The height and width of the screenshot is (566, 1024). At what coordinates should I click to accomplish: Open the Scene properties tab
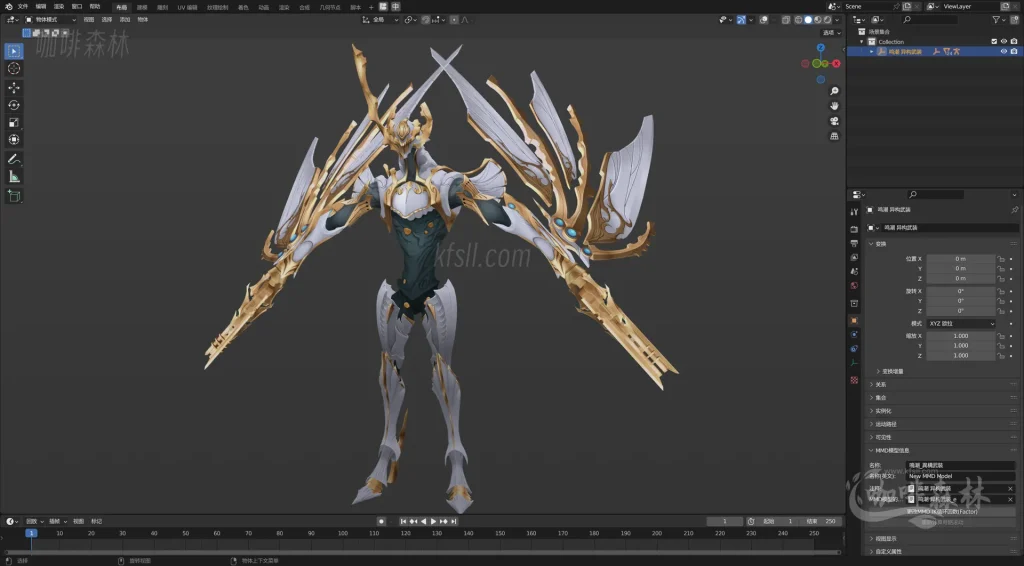coord(854,272)
